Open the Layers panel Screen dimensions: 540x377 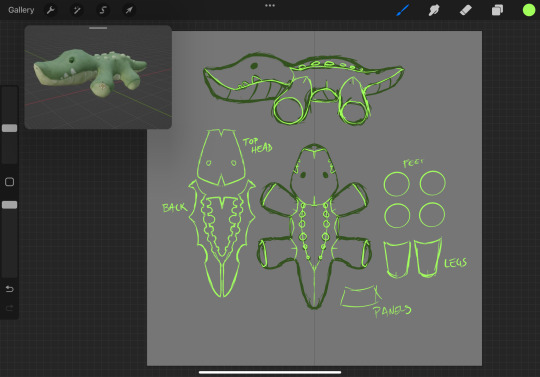click(497, 10)
